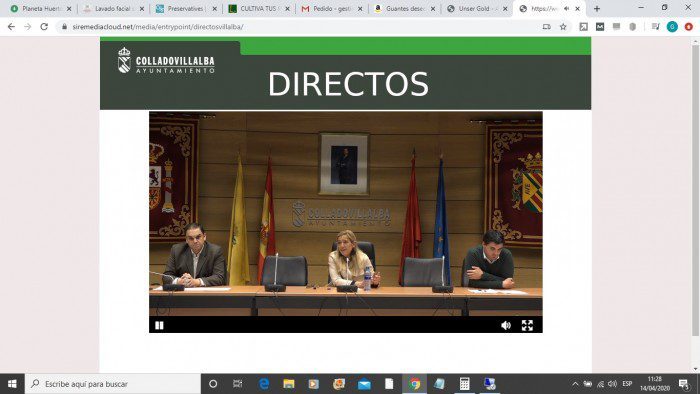This screenshot has height=394, width=700.
Task: Mute the audio on the current tab
Action: (566, 8)
